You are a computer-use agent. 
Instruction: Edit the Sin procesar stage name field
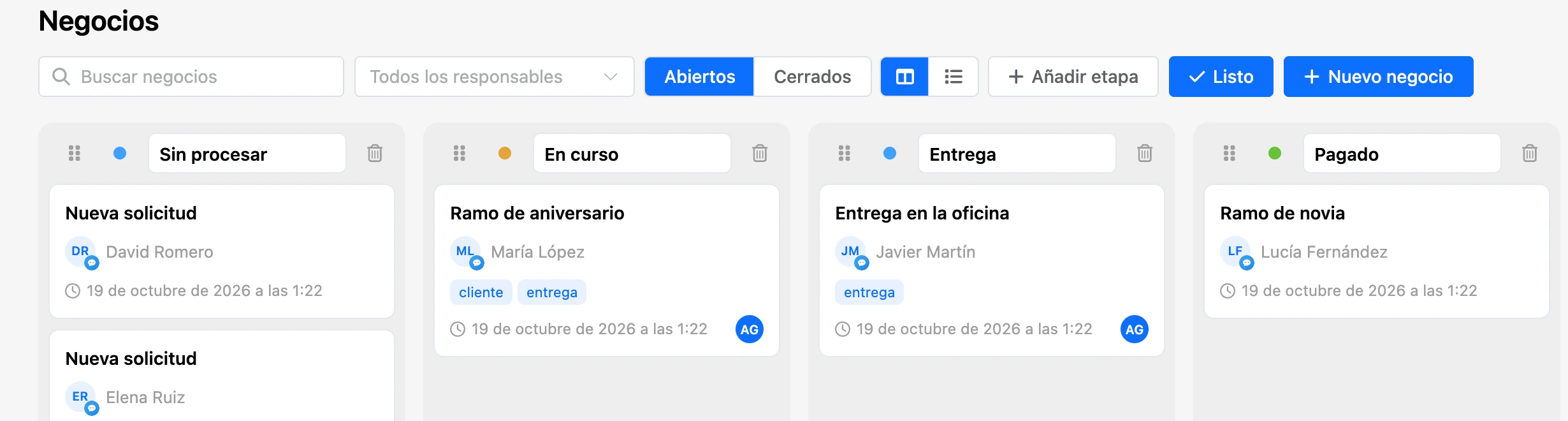click(247, 153)
